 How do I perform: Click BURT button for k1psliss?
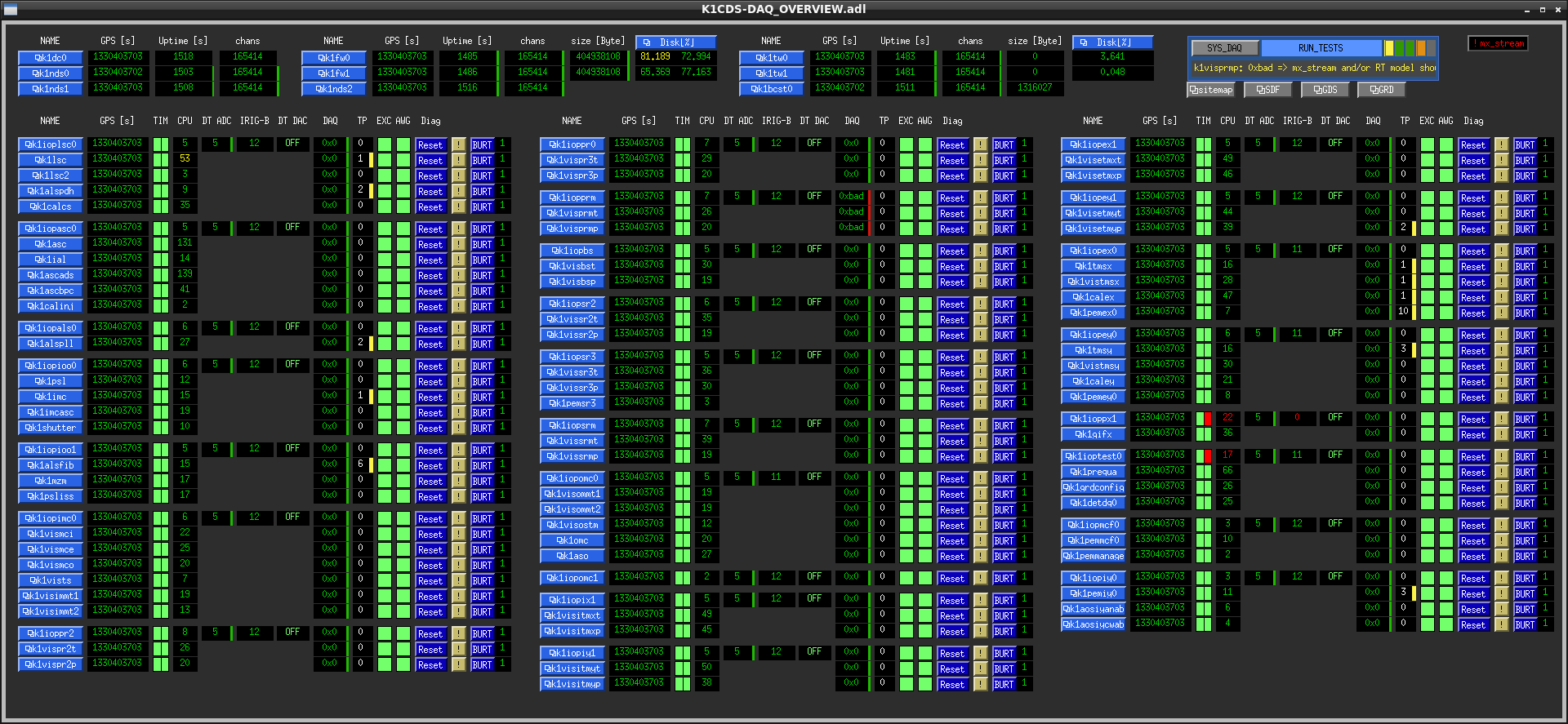coord(483,496)
